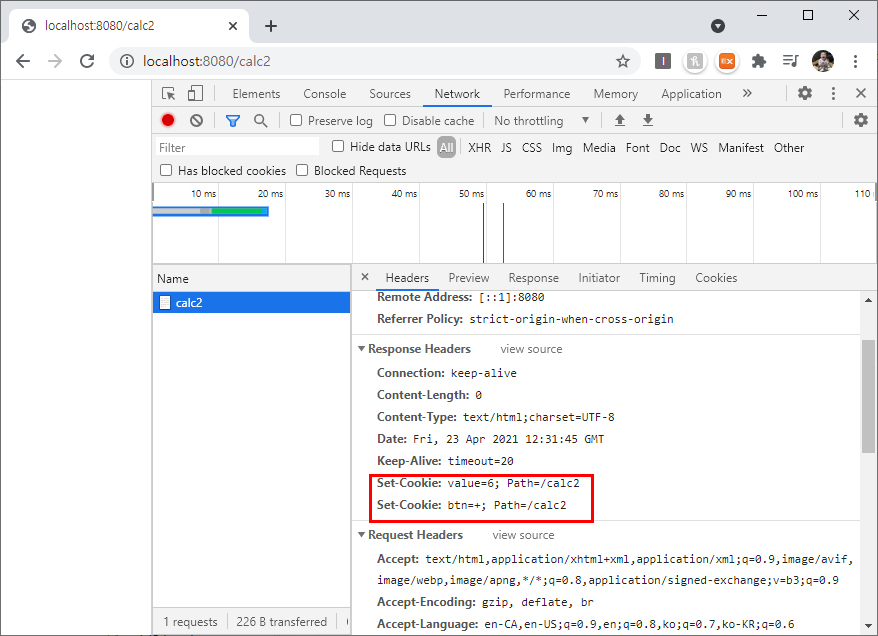View site information icon in address bar
Image resolution: width=878 pixels, height=636 pixels.
click(x=127, y=61)
